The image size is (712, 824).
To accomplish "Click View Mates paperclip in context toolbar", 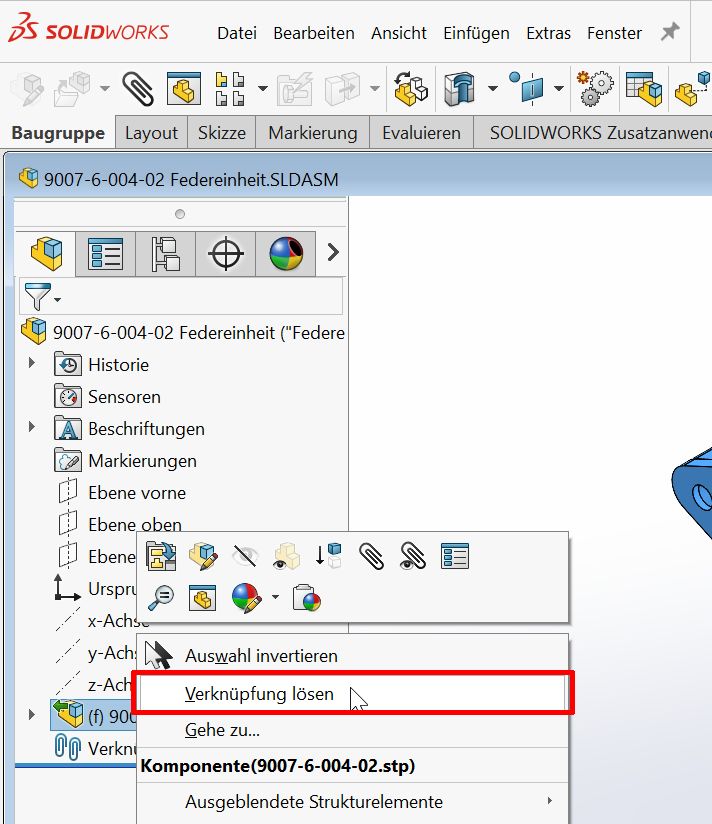I will coord(371,557).
